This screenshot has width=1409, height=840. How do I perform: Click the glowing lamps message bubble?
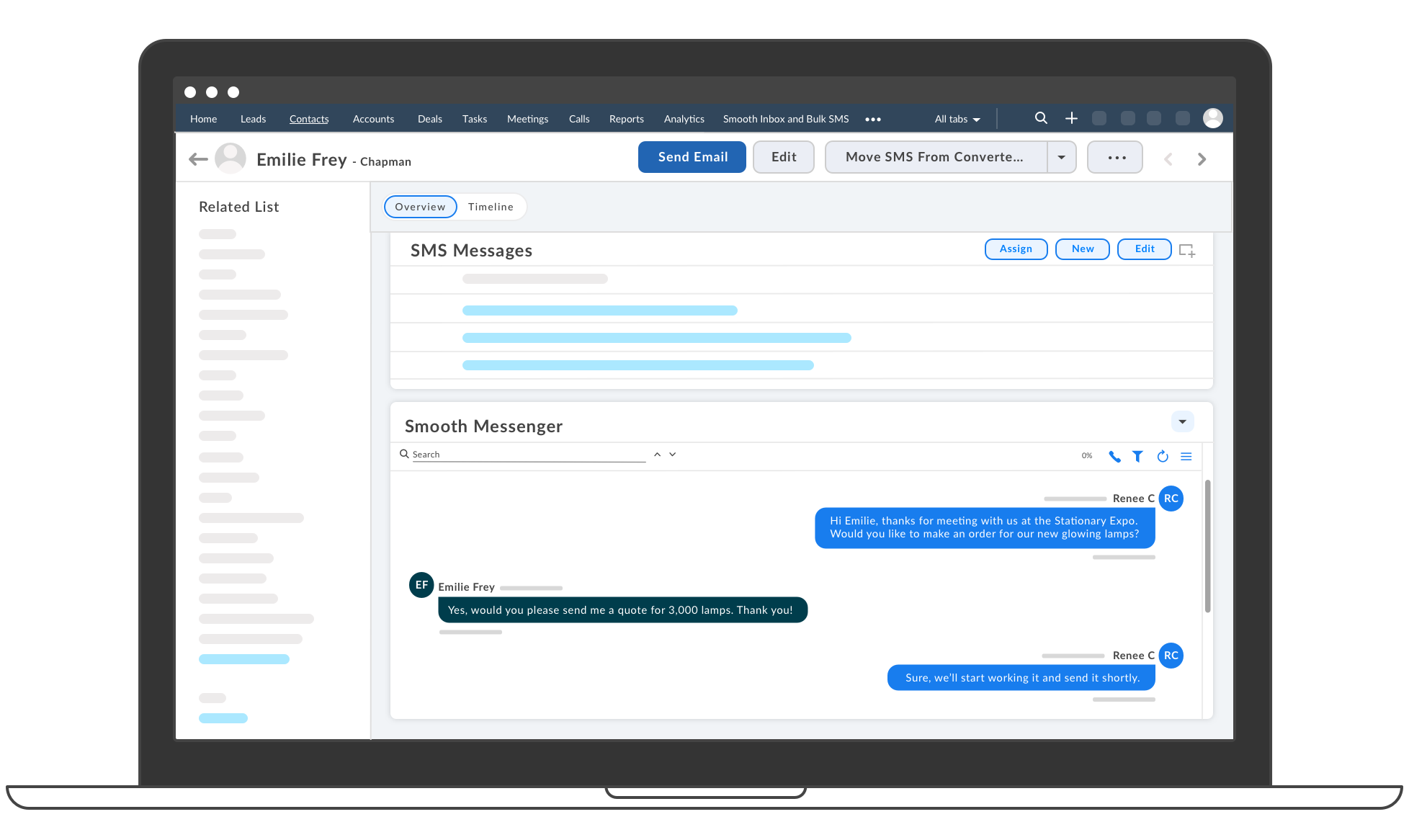click(985, 527)
